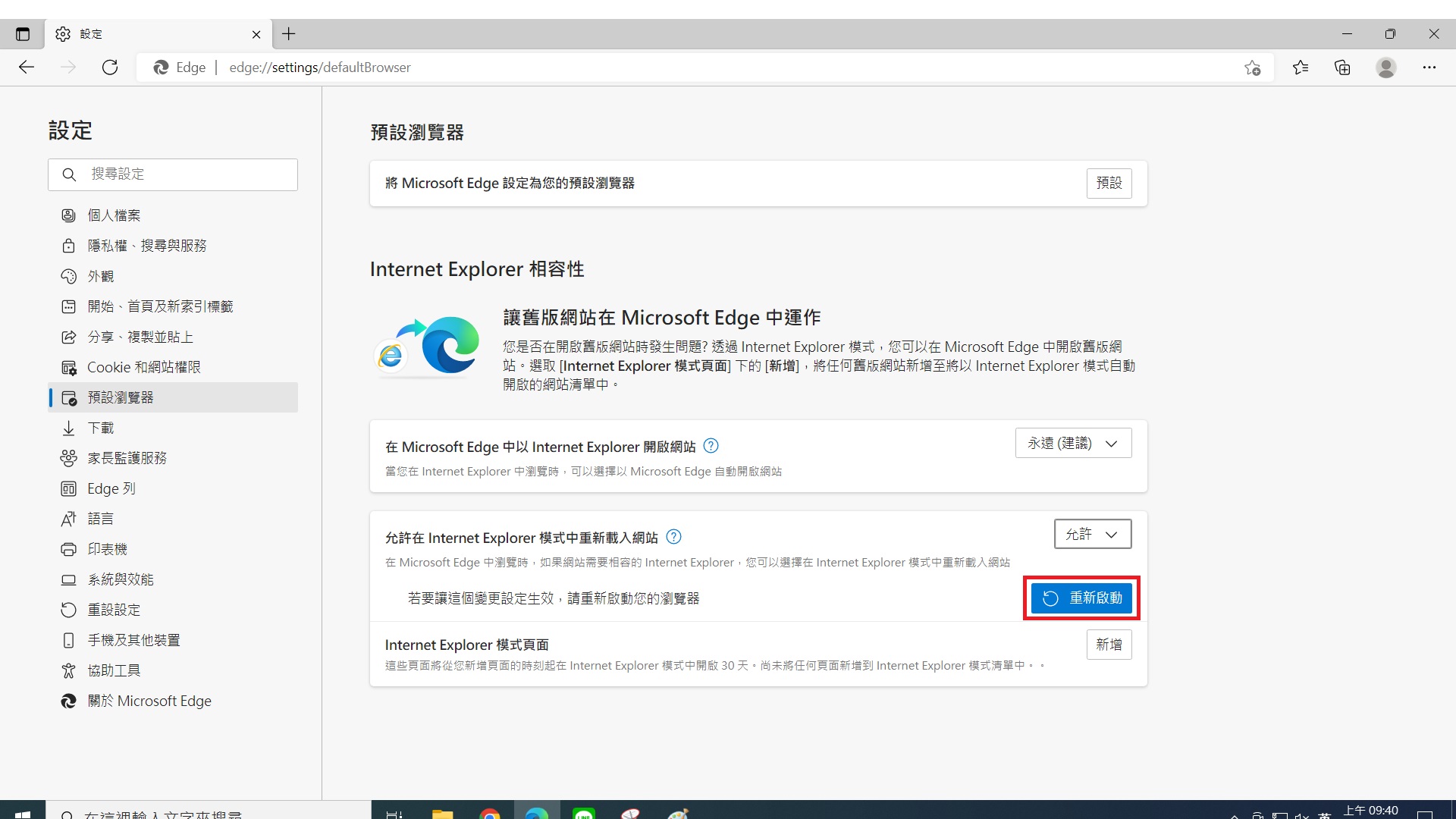Click the disabled forward arrow
Screen dimensions: 1456x819
tap(68, 67)
